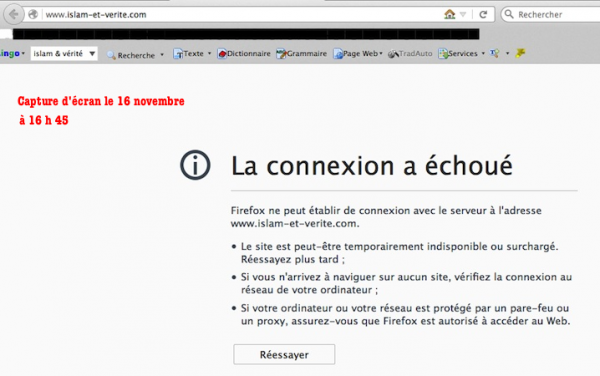This screenshot has height=376, width=600.
Task: Open the Lingo toolbar menu
Action: 12,54
